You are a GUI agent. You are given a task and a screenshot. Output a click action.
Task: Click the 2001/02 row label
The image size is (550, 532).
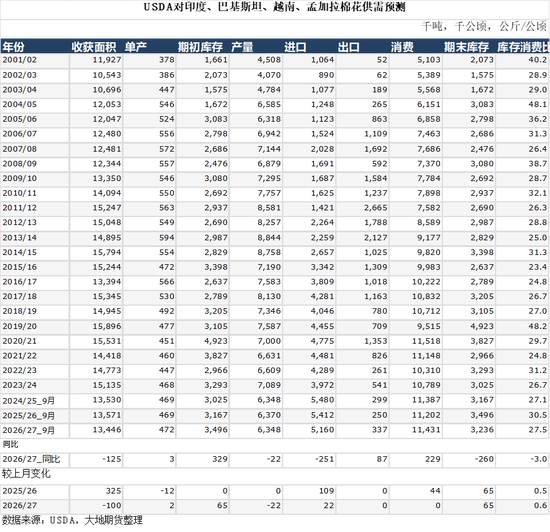click(20, 60)
